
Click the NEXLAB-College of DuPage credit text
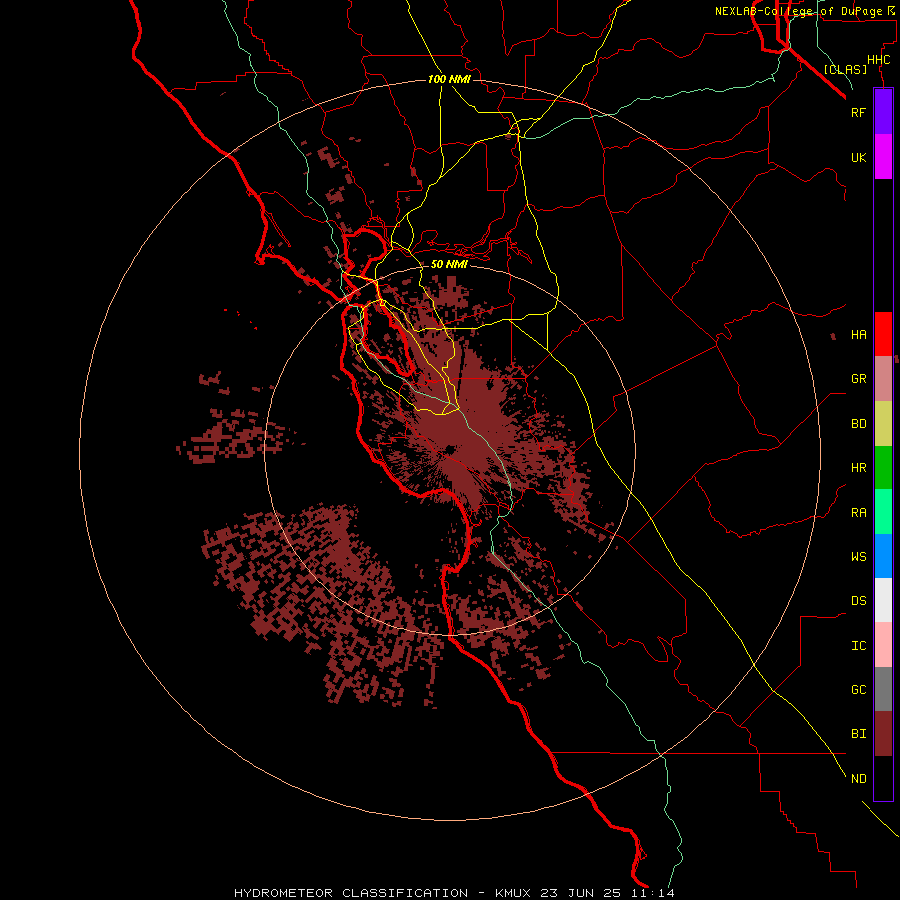coord(798,11)
